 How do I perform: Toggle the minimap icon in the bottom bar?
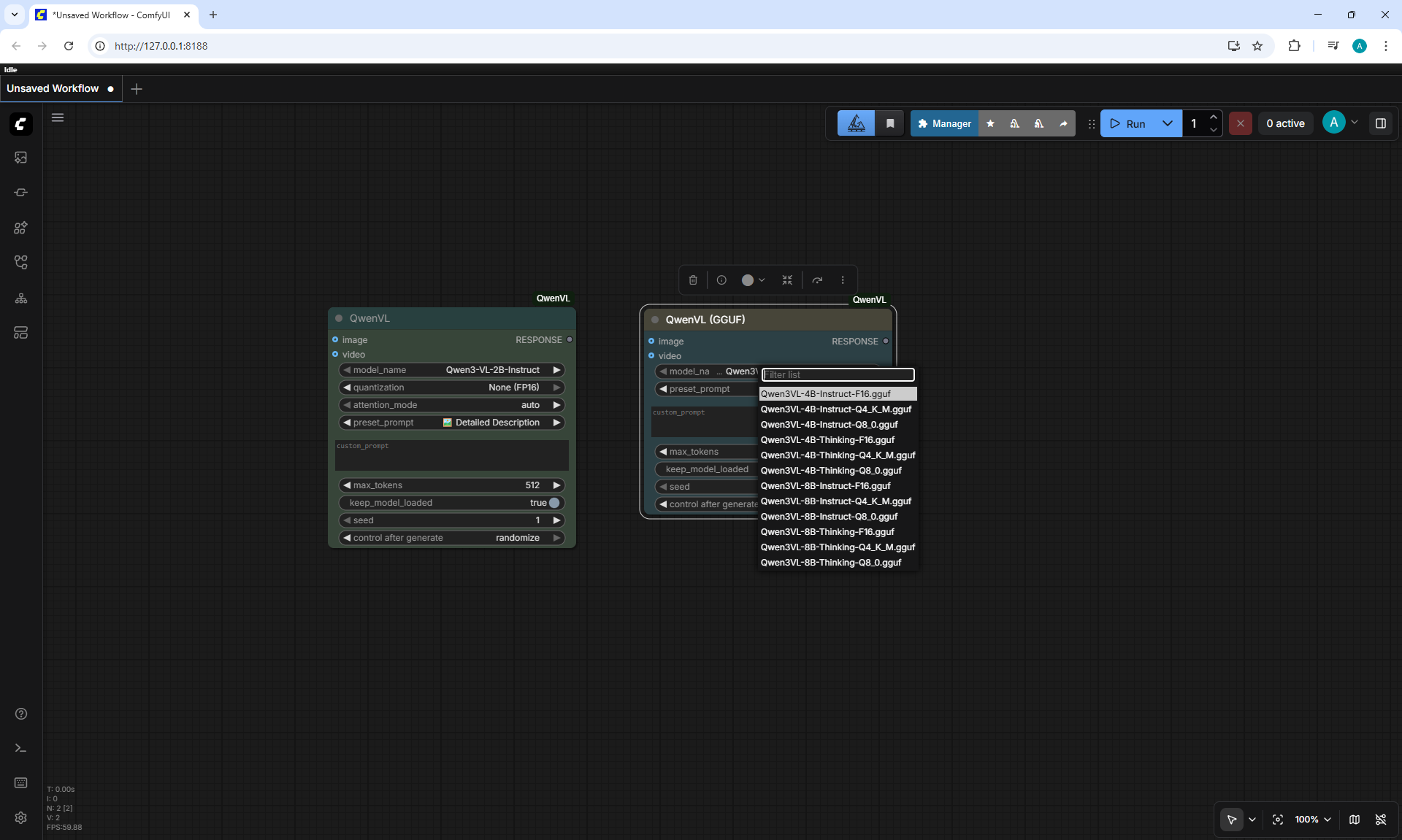tap(1354, 820)
